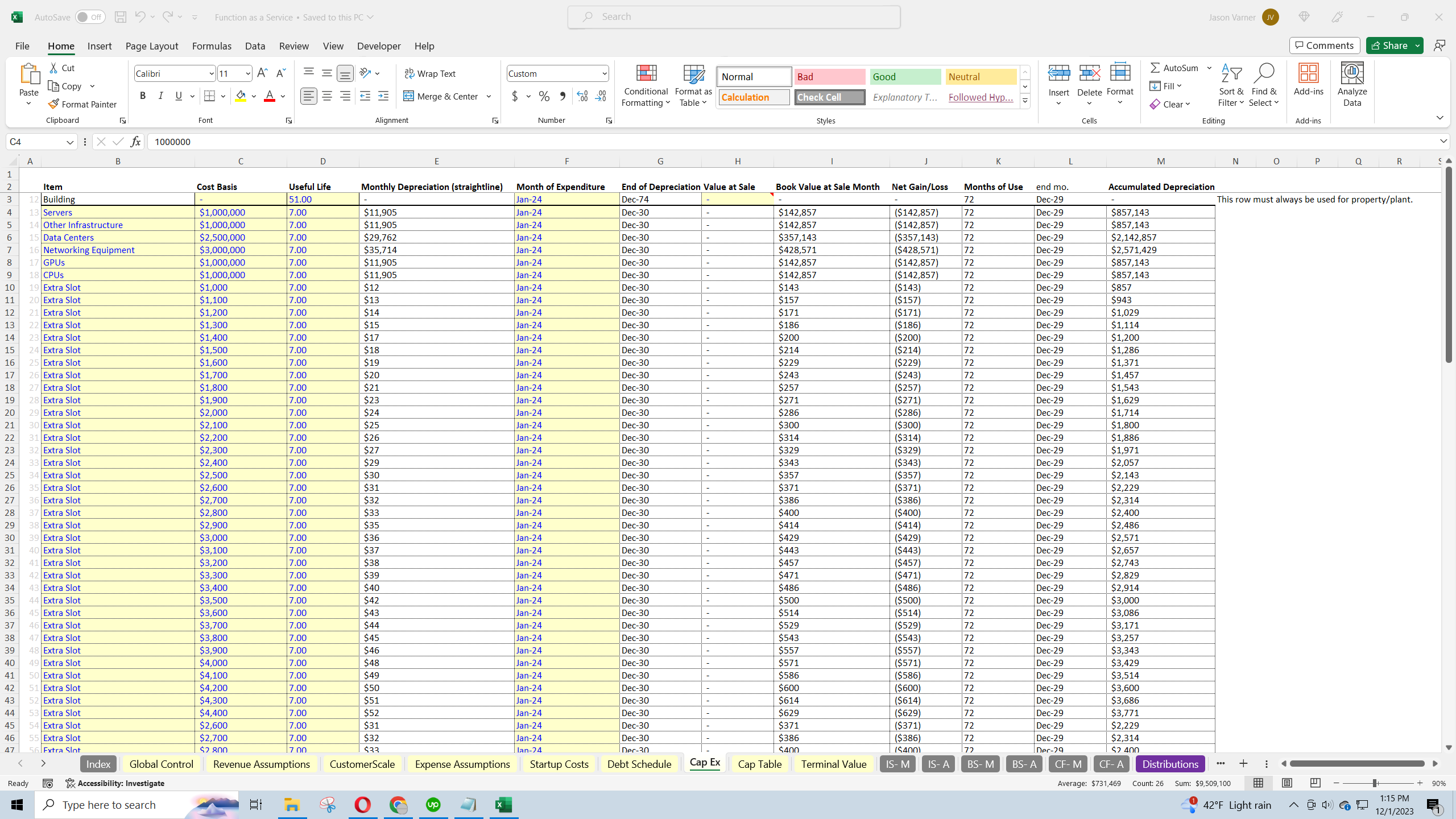Open the font size dropdown
This screenshot has width=1456, height=819.
tap(248, 73)
